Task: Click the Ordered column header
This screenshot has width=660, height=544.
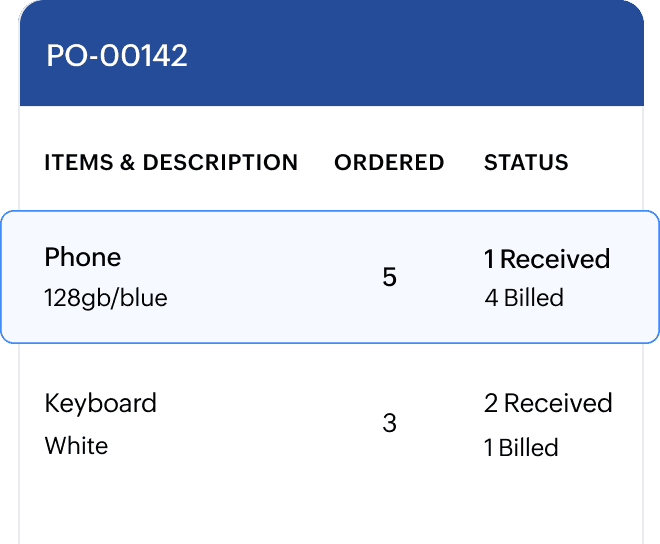Action: tap(389, 162)
